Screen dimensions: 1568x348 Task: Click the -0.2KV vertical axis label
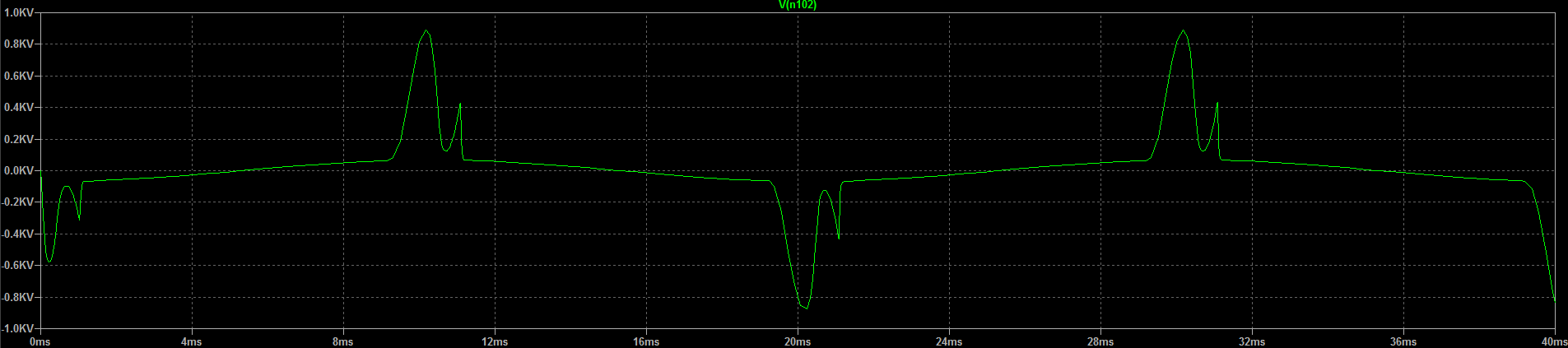pos(17,202)
